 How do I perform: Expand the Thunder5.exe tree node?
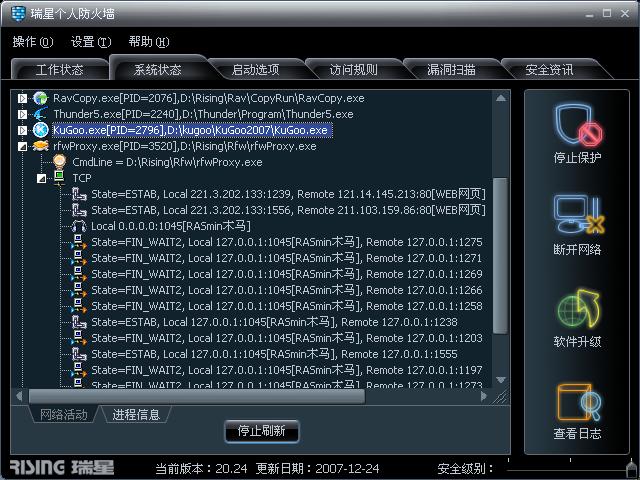22,114
